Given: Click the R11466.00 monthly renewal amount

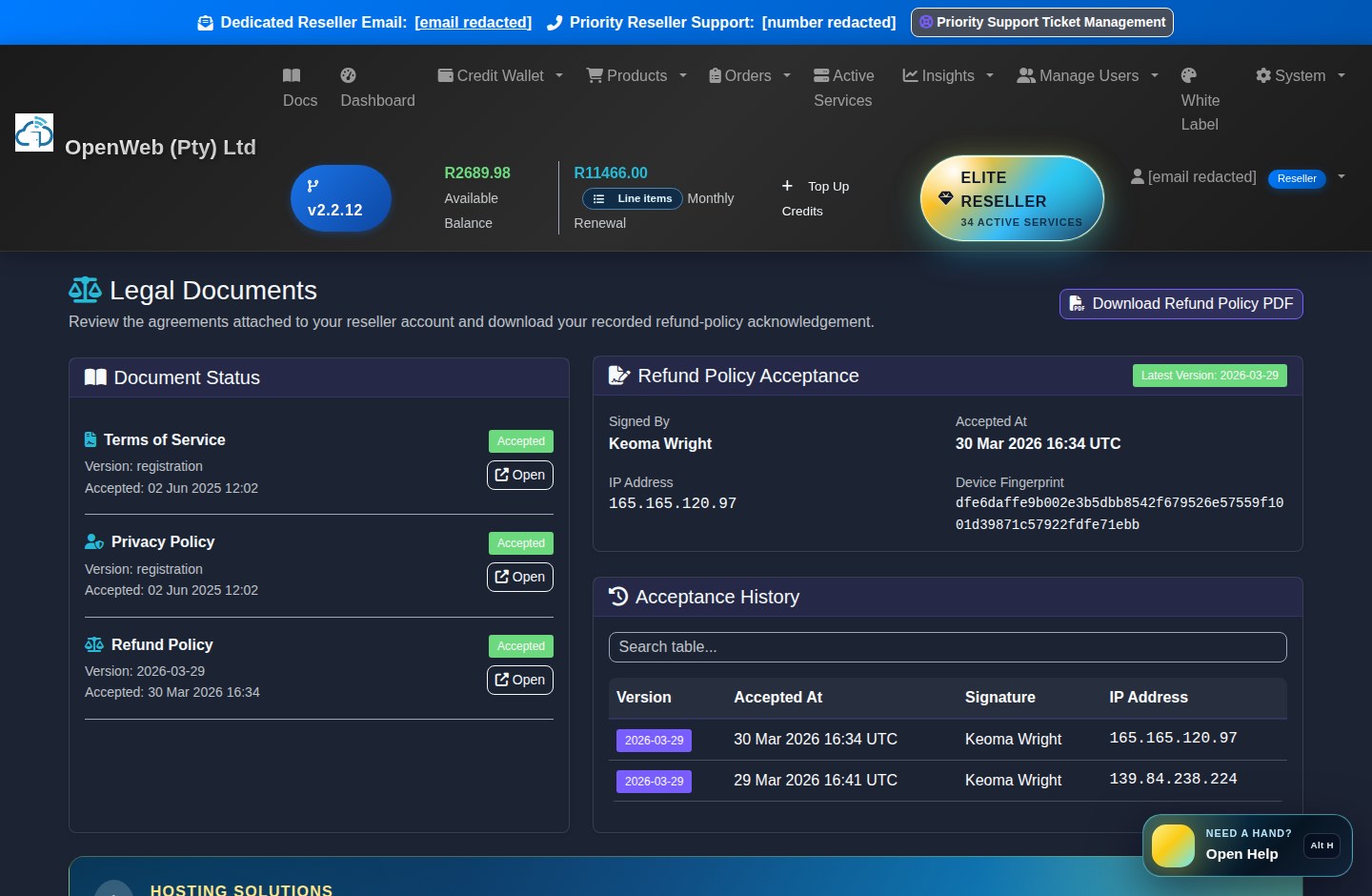Looking at the screenshot, I should point(611,173).
